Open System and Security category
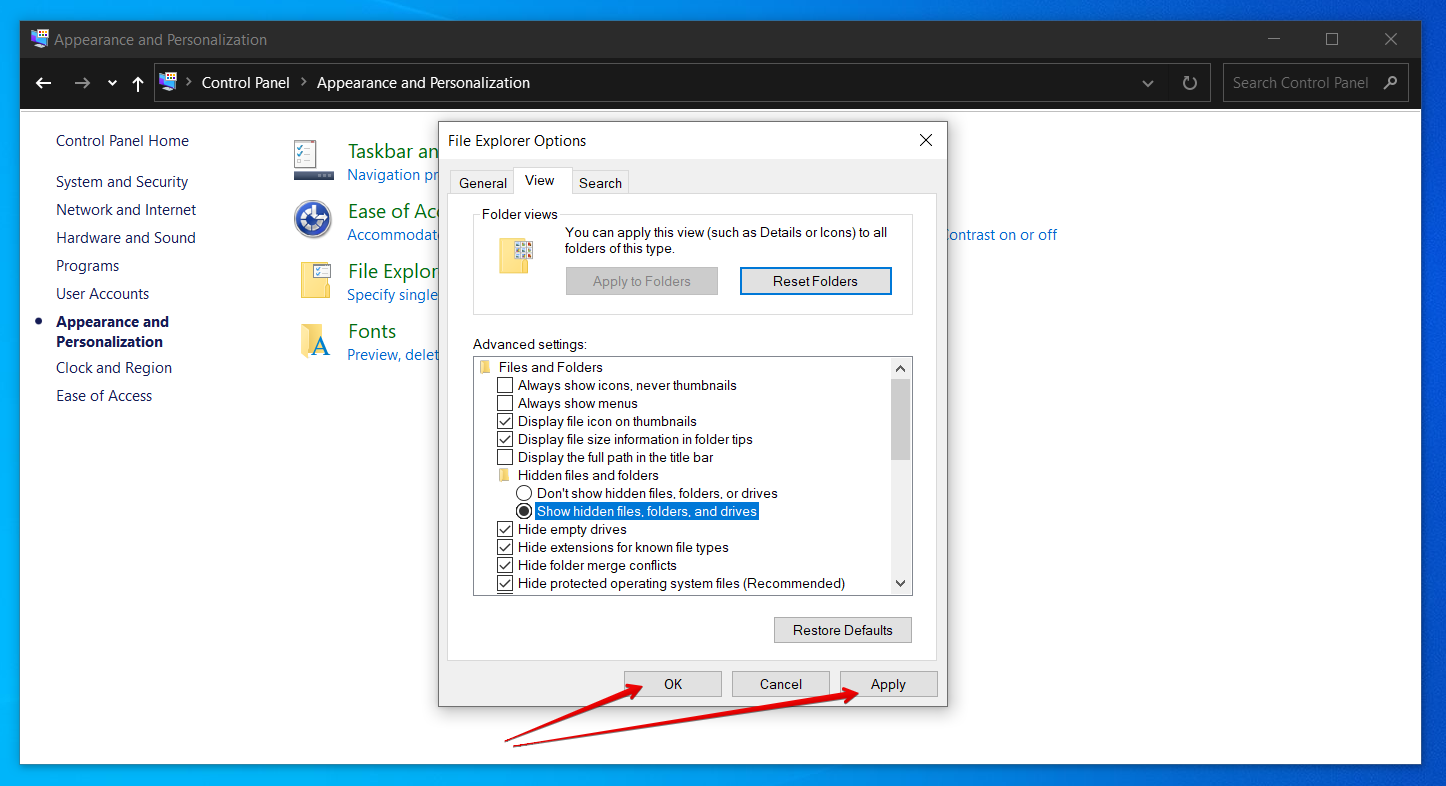1446x786 pixels. pyautogui.click(x=122, y=182)
